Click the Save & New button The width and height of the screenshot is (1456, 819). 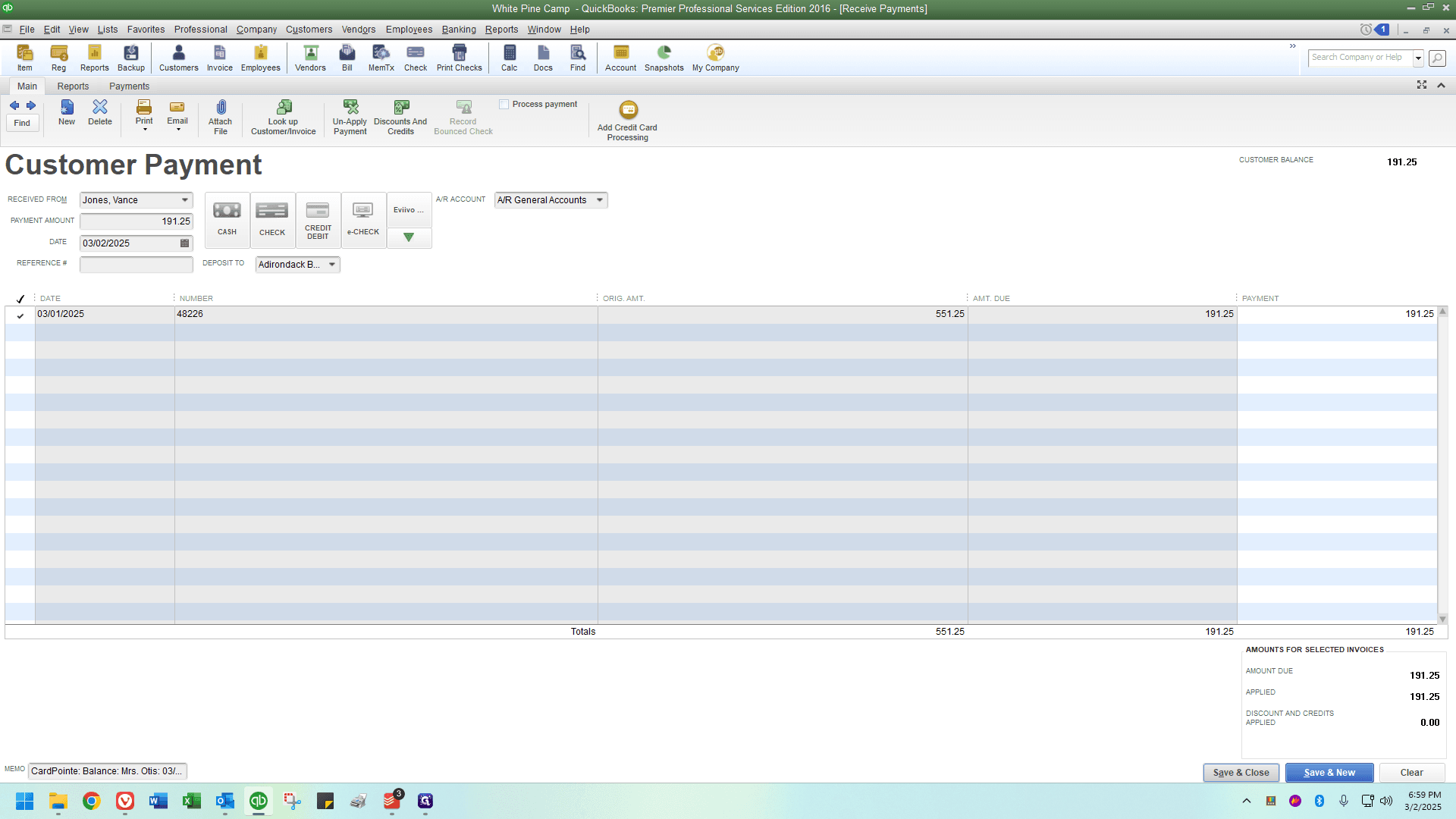click(x=1329, y=773)
